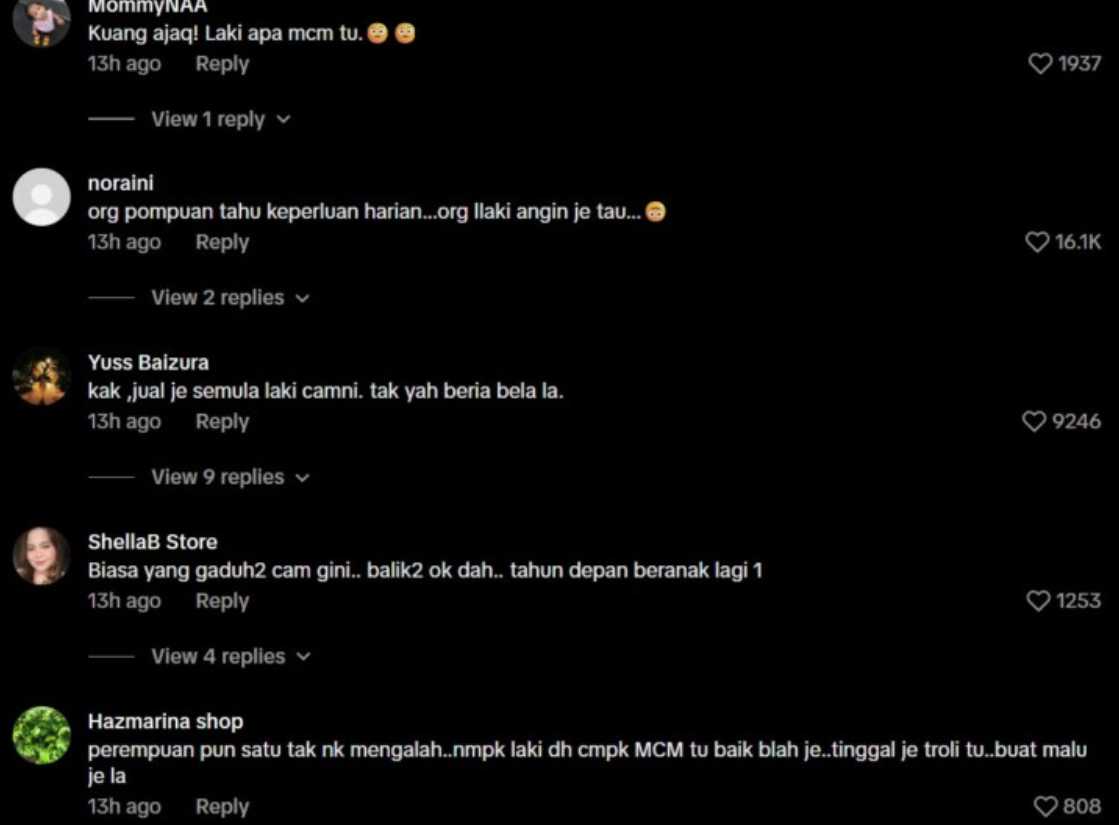1119x825 pixels.
Task: Like MommyNAA's comment with 1937 likes
Action: [1040, 64]
